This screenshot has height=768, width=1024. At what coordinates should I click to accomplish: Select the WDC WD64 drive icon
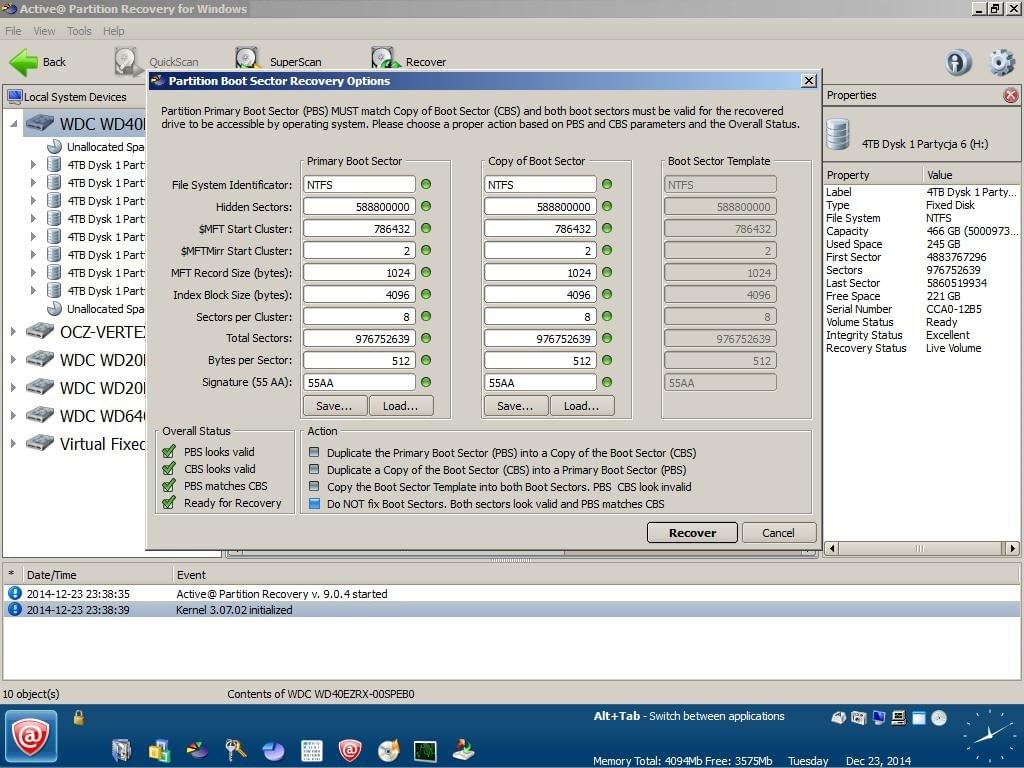pyautogui.click(x=40, y=415)
